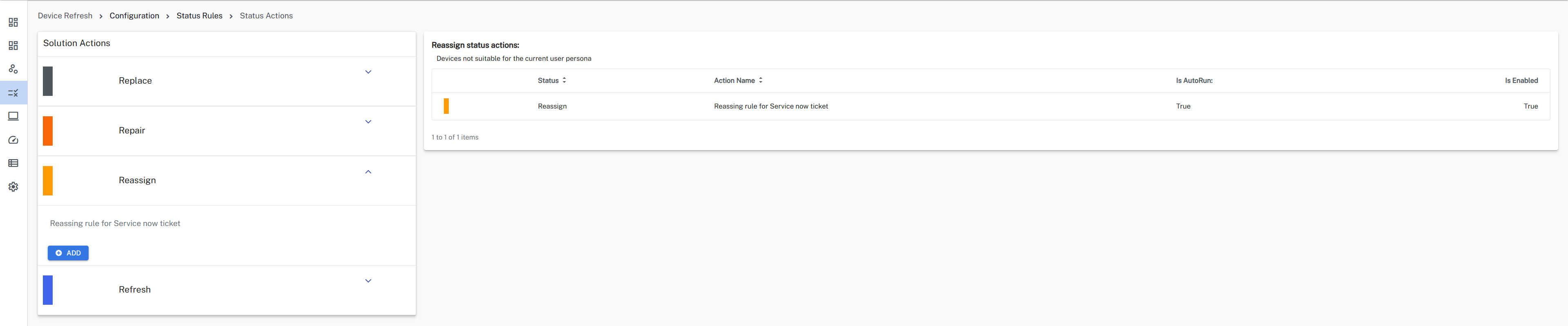Open Device Refresh breadcrumb link
Viewport: 1568px width, 326px height.
pyautogui.click(x=65, y=16)
